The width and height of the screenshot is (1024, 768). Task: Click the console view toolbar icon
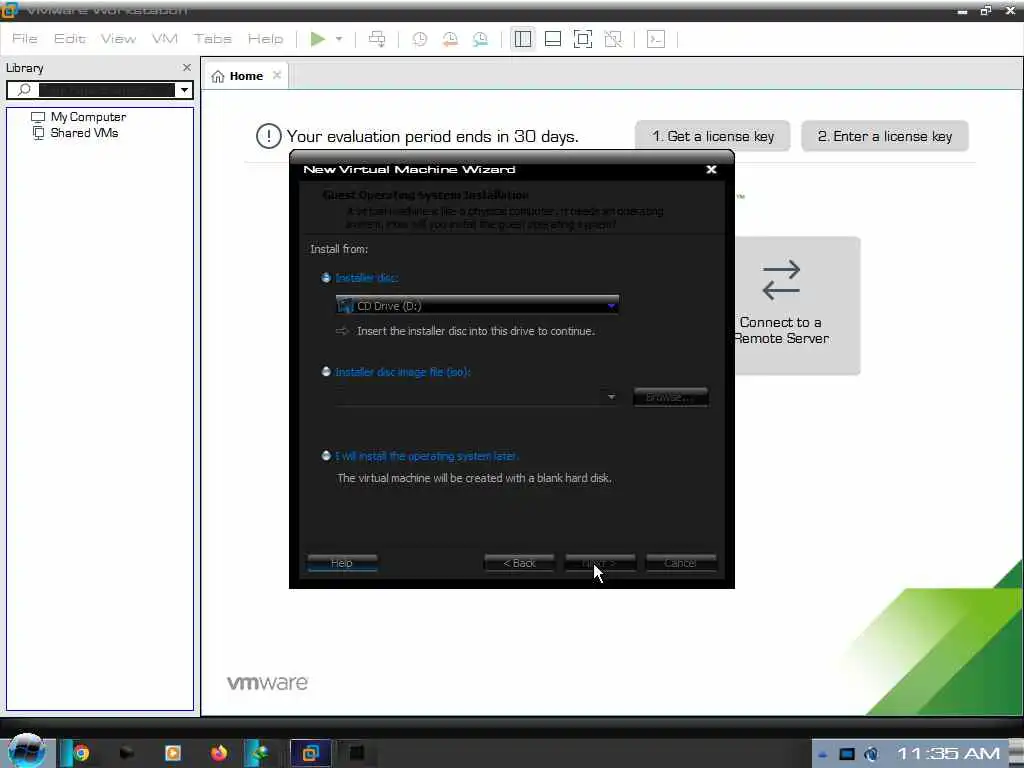click(x=656, y=39)
